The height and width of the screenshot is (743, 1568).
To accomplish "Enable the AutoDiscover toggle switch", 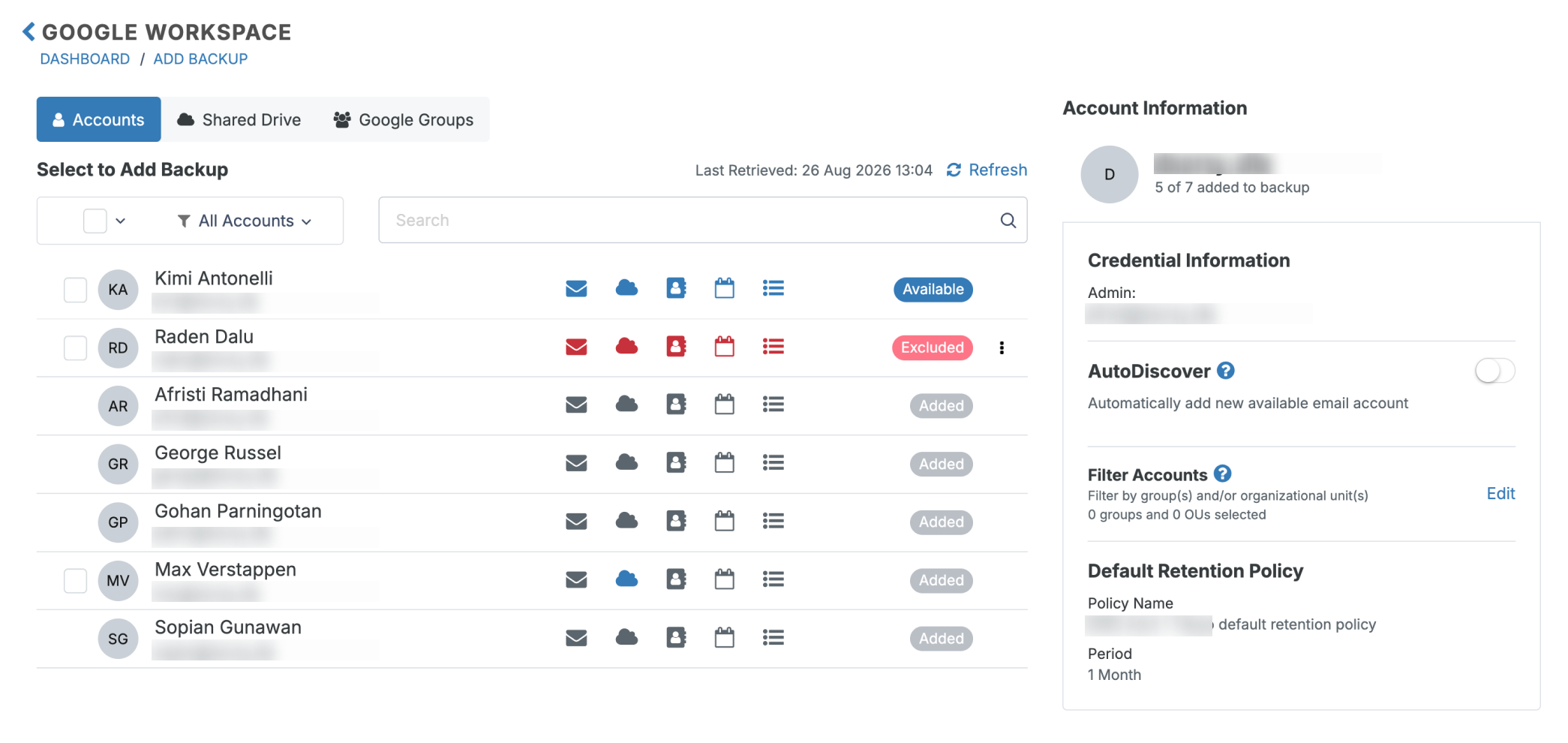I will click(x=1494, y=370).
